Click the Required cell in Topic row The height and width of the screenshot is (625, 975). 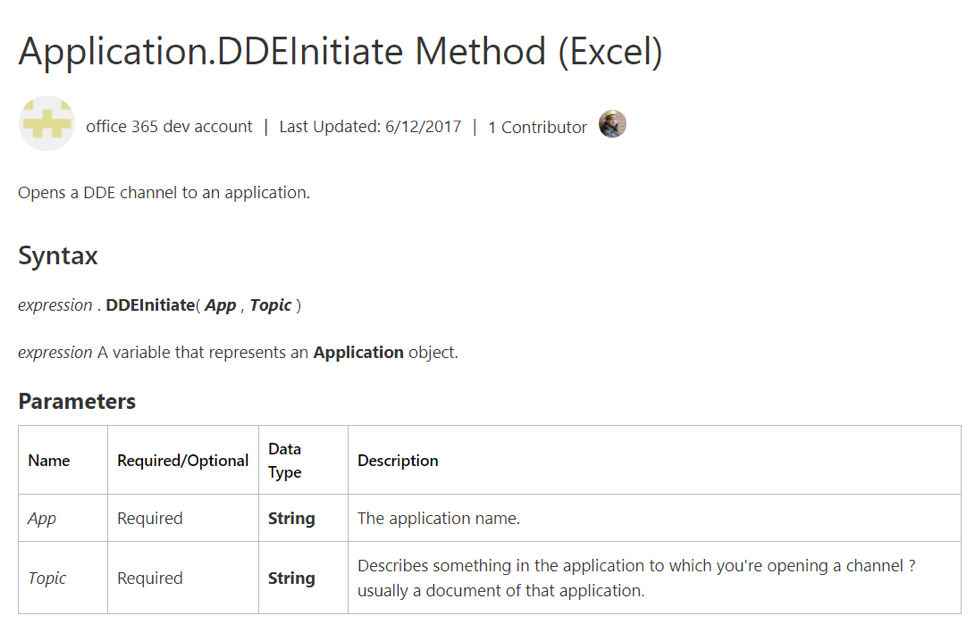pos(150,578)
